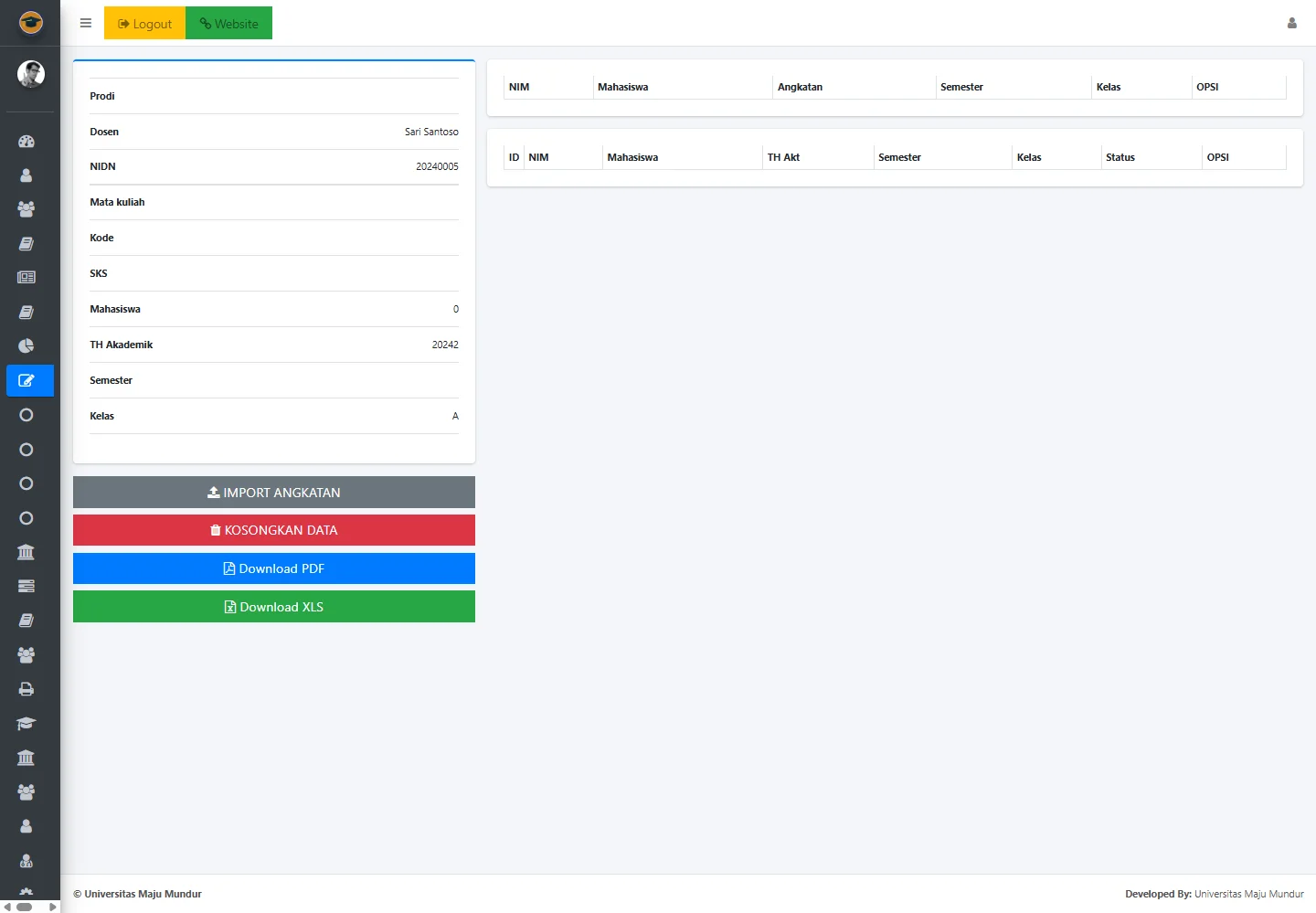Screen dimensions: 1316x913
Task: Click the Angkatan column header
Action: 800,88
